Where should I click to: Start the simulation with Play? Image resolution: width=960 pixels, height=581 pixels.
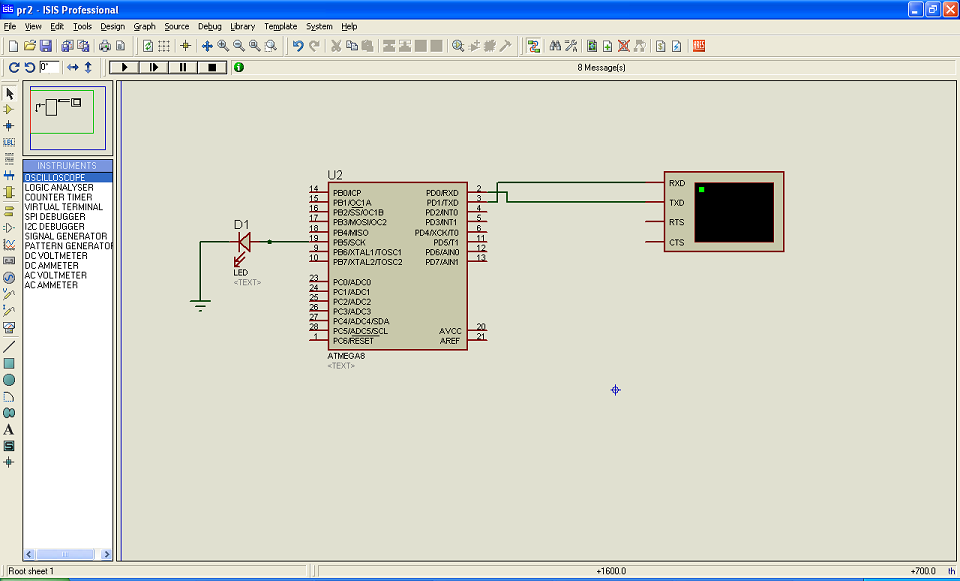point(124,67)
